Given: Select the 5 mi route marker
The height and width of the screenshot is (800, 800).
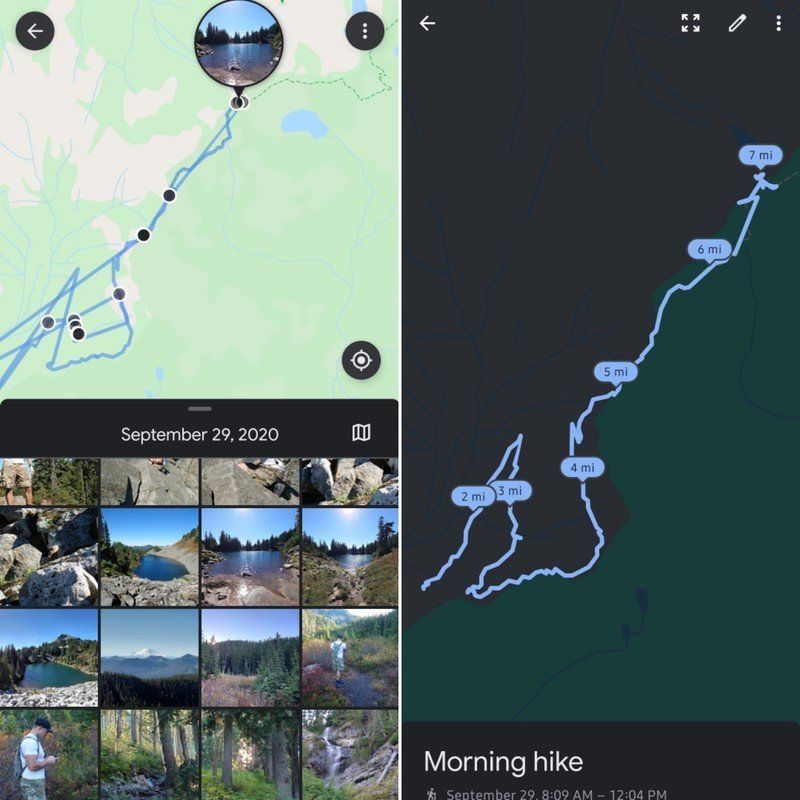Looking at the screenshot, I should tap(616, 372).
